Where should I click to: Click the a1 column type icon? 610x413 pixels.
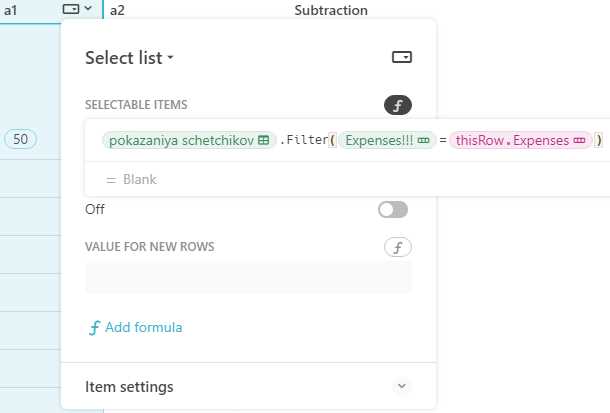point(71,9)
